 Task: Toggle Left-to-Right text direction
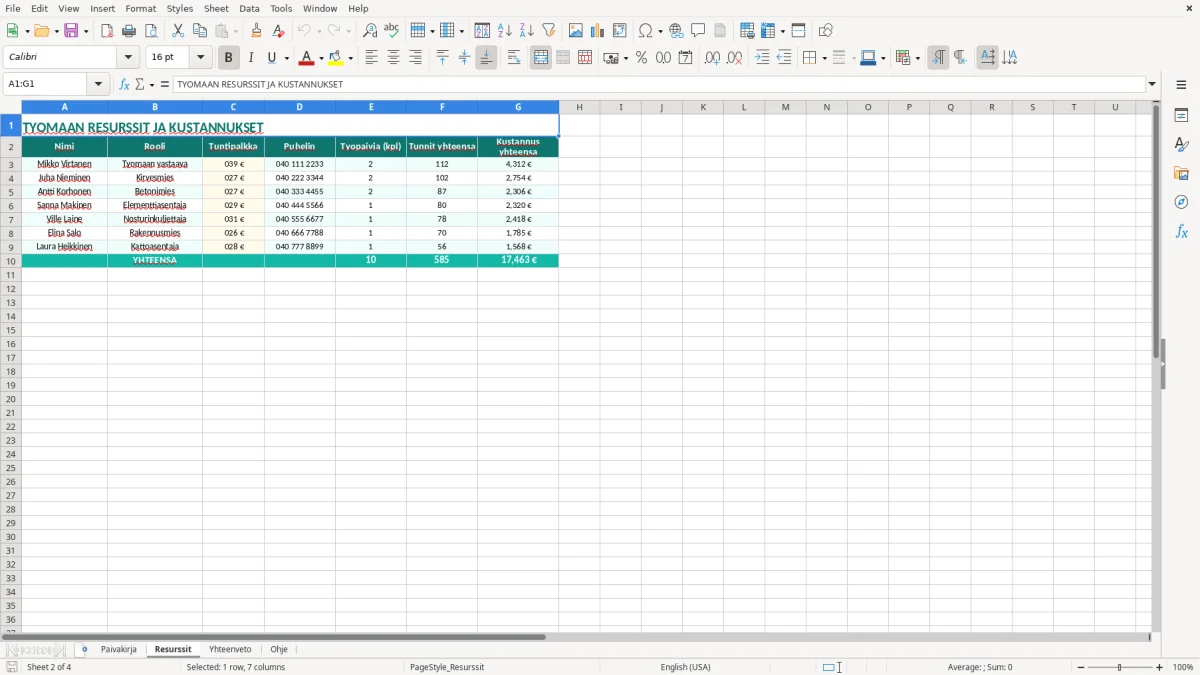(938, 58)
